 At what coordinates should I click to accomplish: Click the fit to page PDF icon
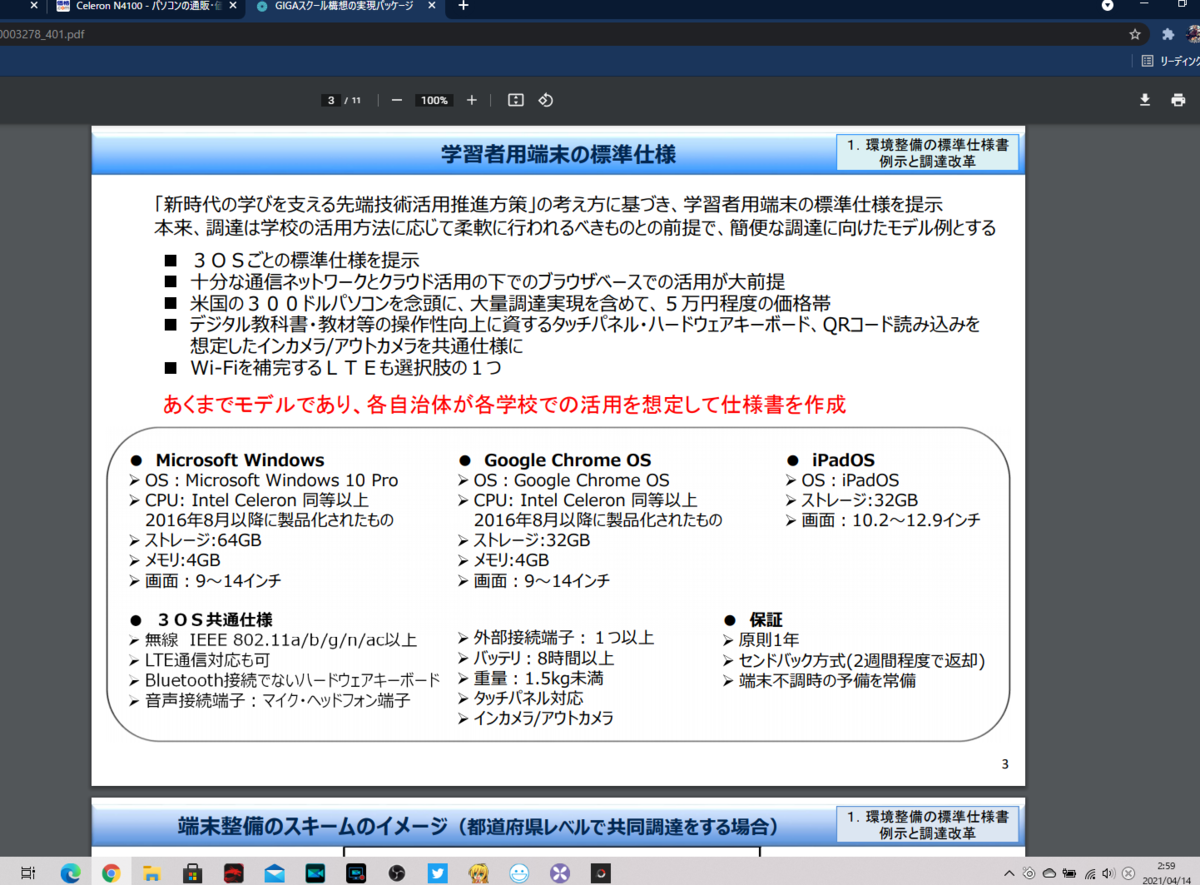click(x=516, y=100)
